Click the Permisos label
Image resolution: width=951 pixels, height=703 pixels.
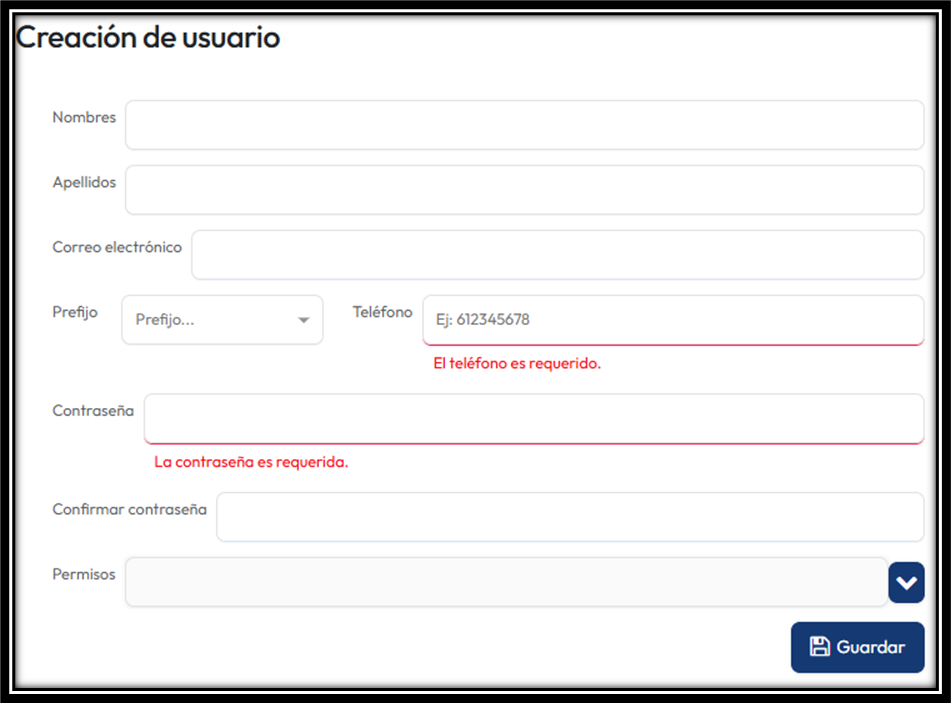tap(84, 574)
